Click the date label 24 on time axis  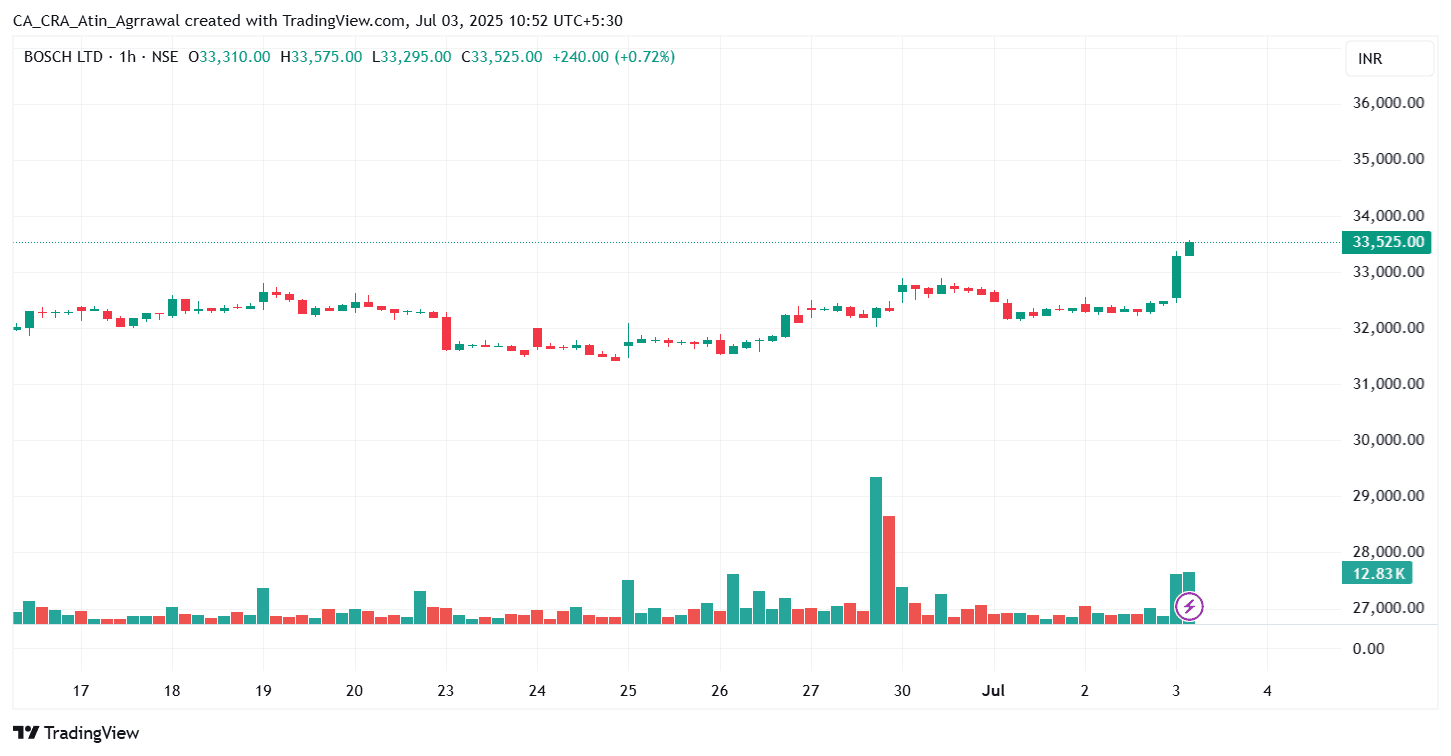click(x=537, y=690)
